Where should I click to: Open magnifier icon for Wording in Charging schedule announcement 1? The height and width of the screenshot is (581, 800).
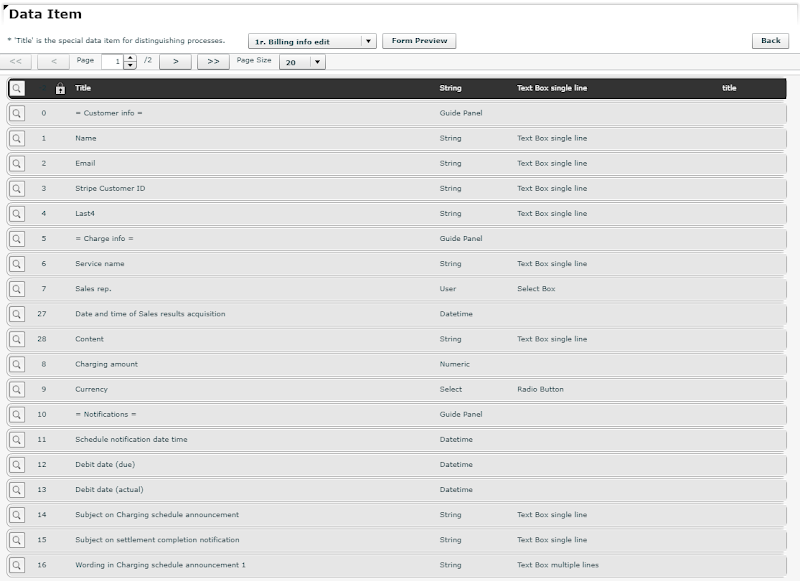pos(17,565)
